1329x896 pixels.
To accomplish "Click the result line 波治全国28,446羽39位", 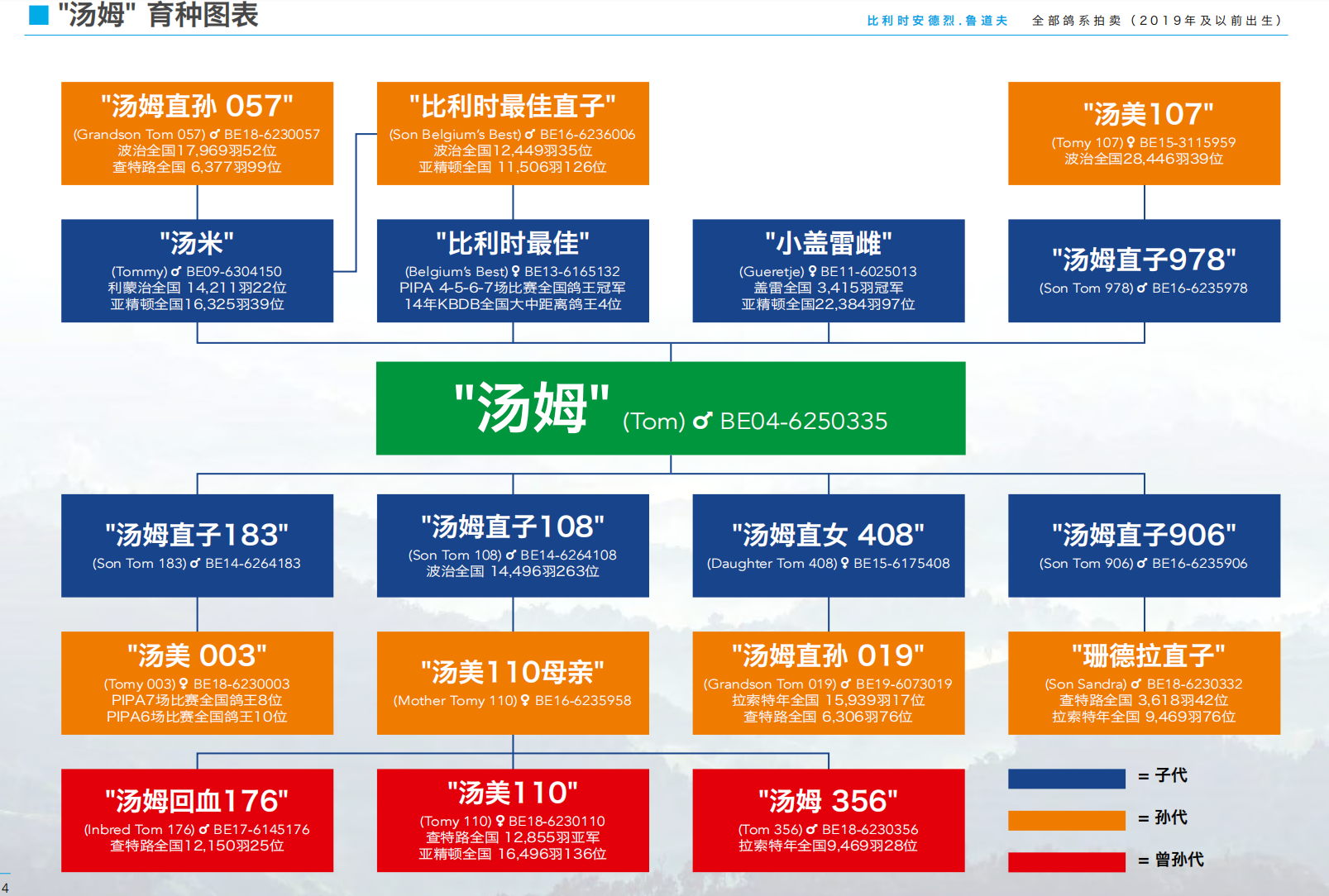I will [x=1144, y=159].
